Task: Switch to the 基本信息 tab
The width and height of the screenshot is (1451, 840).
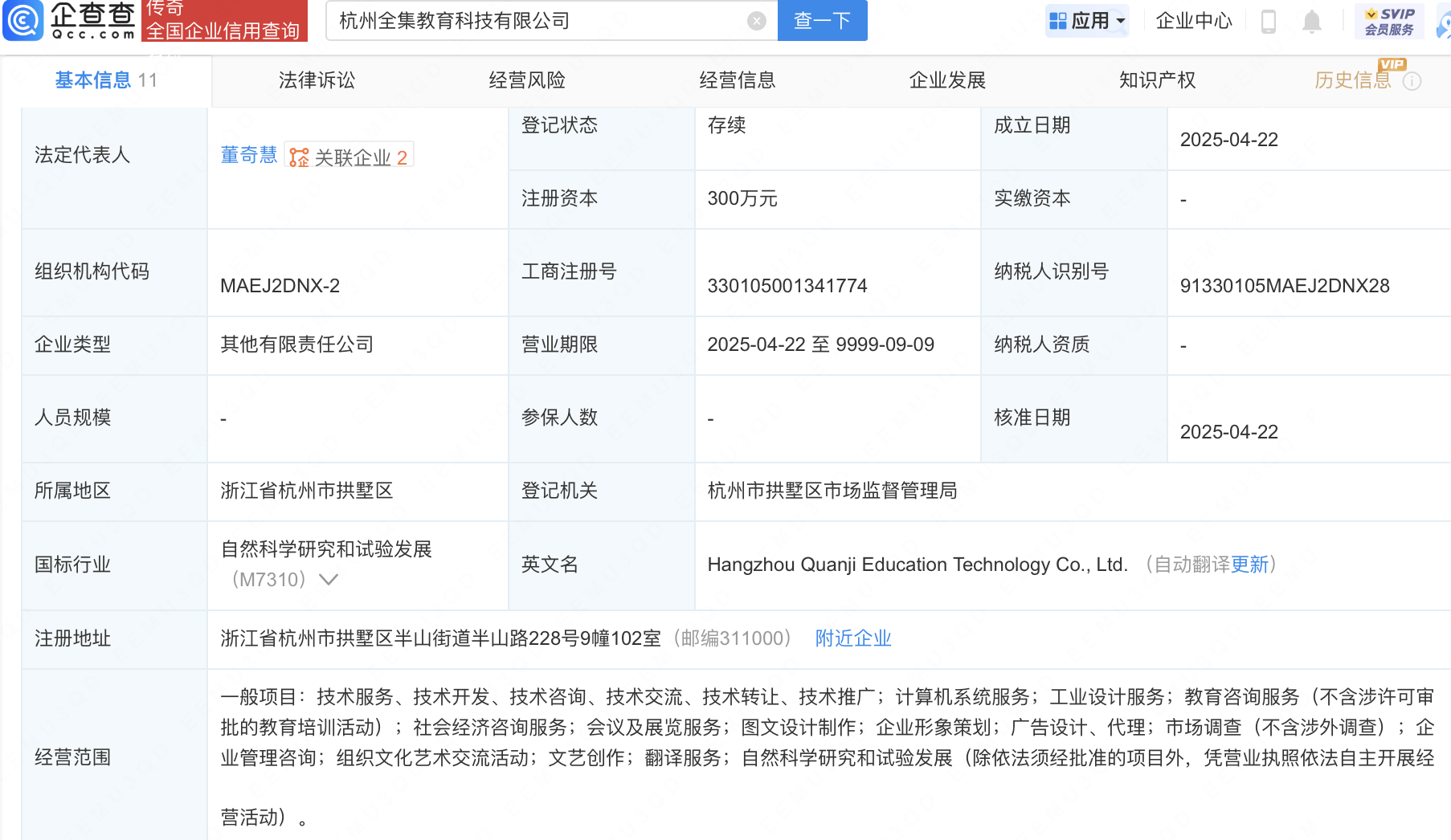Action: tap(106, 80)
